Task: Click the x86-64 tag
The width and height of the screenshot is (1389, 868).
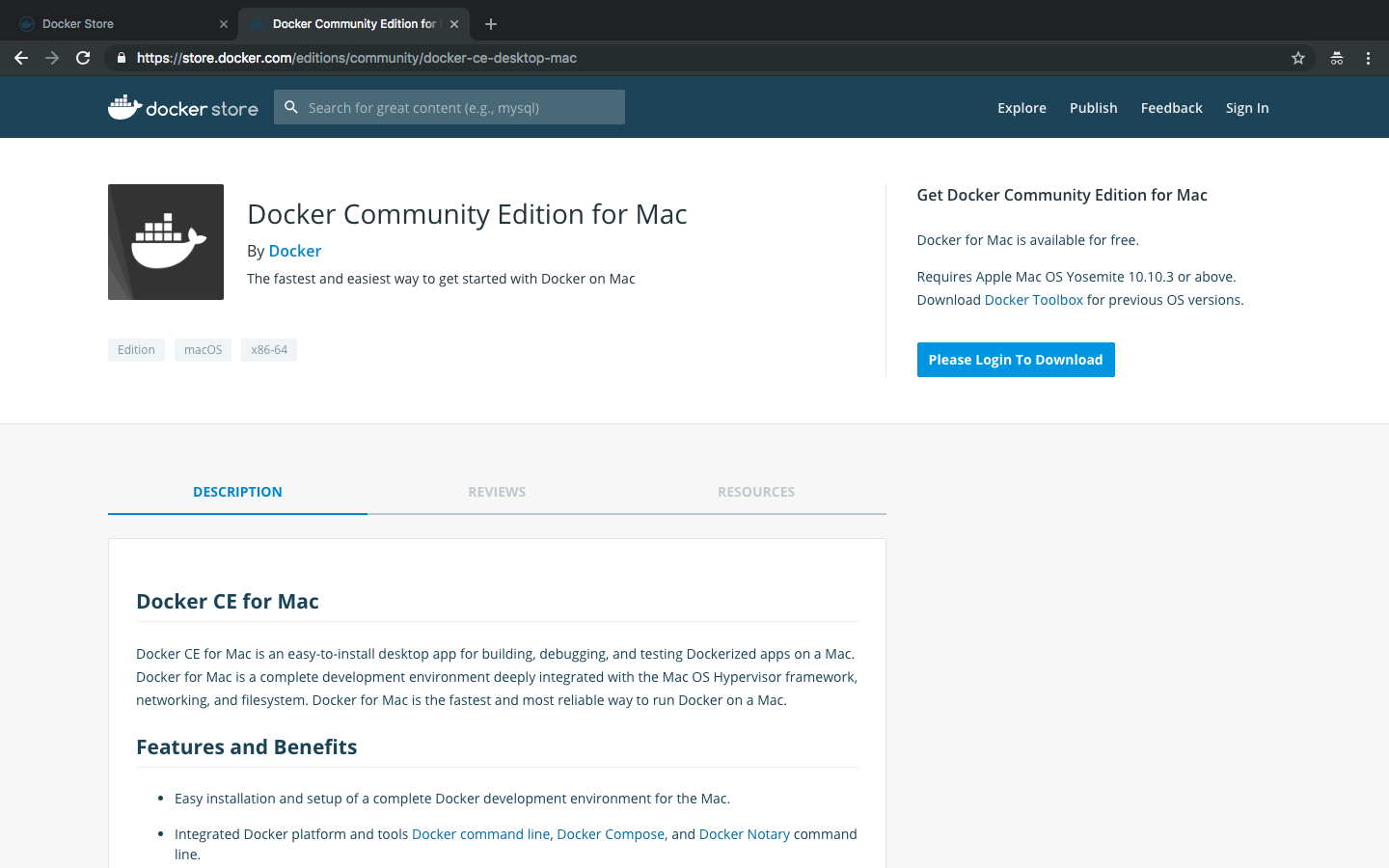Action: [269, 350]
